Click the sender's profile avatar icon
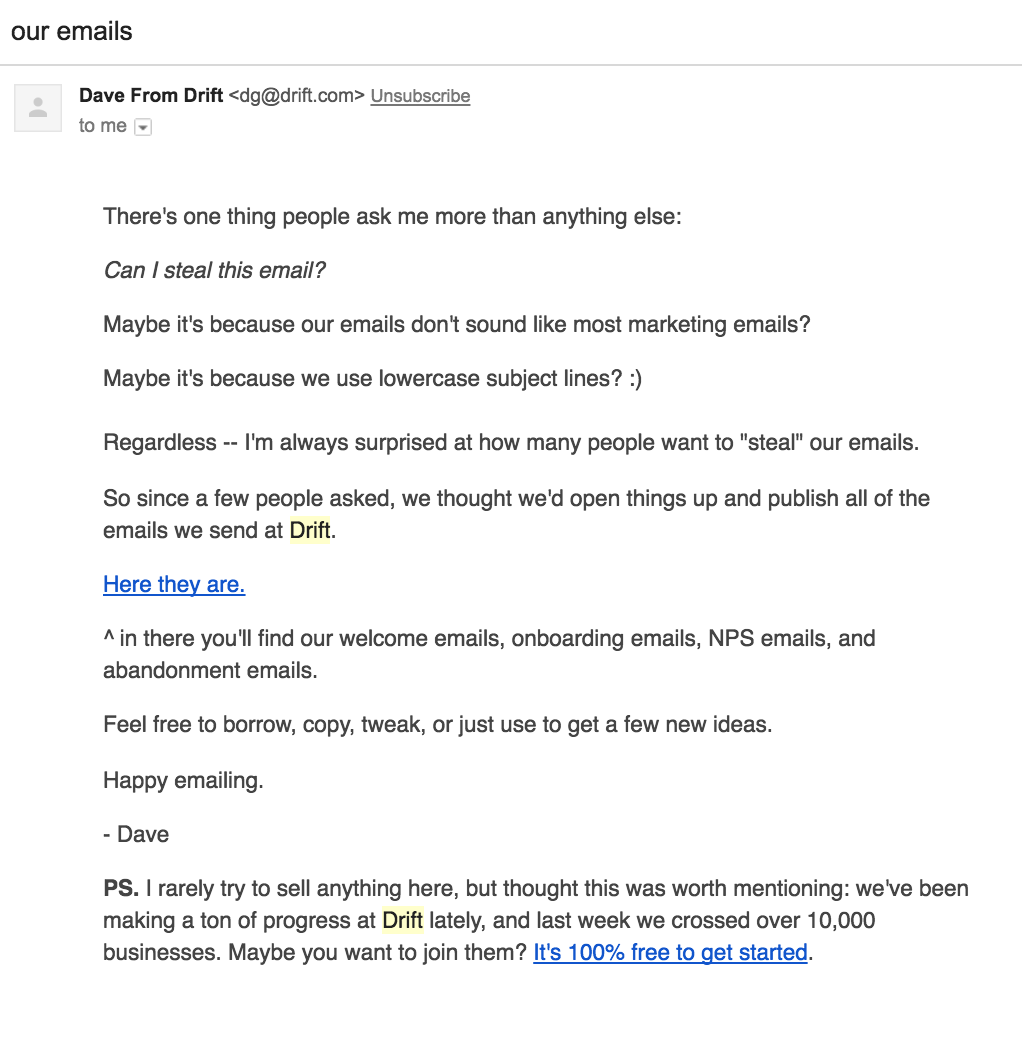The width and height of the screenshot is (1022, 1054). pos(38,108)
